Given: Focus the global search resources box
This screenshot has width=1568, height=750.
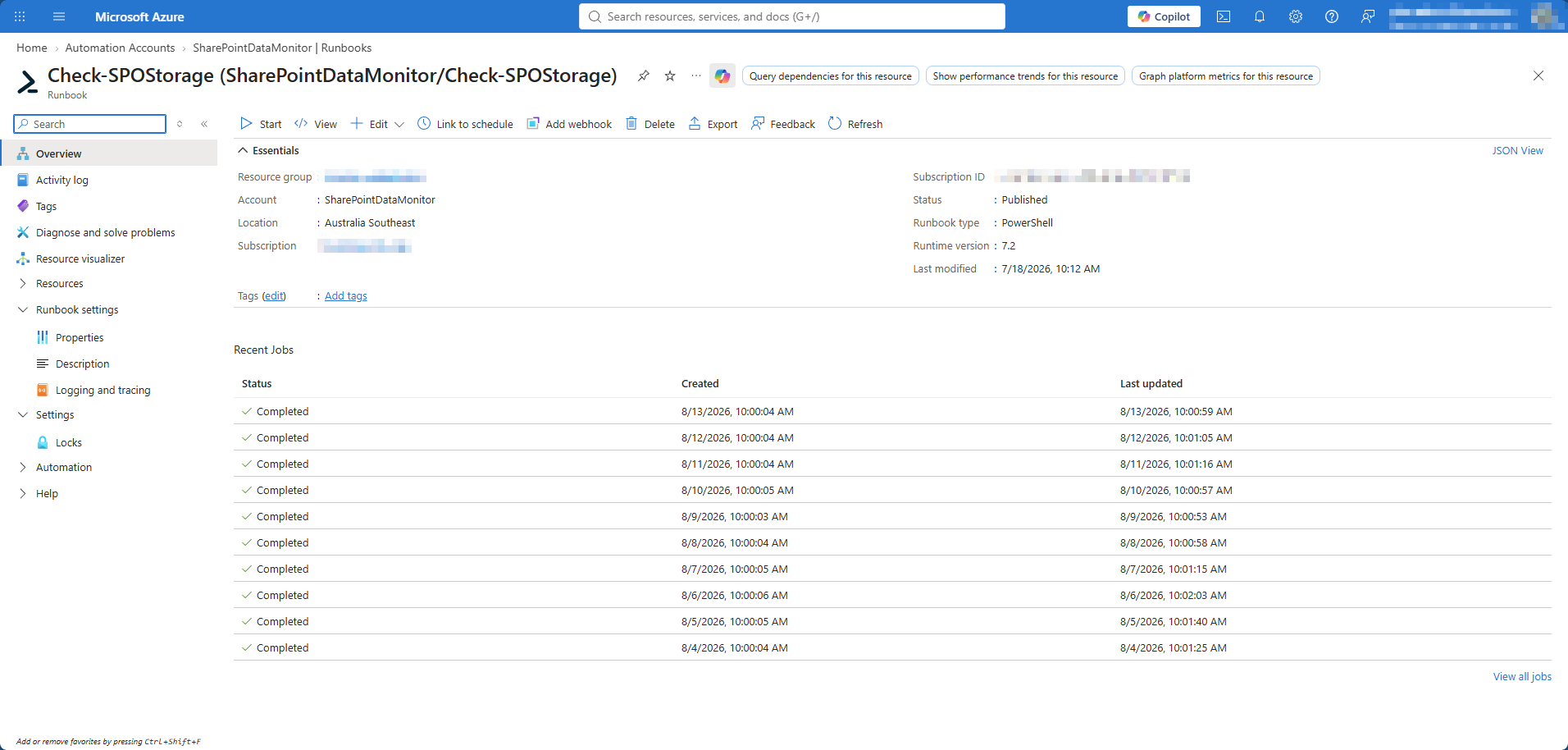Looking at the screenshot, I should (x=792, y=16).
